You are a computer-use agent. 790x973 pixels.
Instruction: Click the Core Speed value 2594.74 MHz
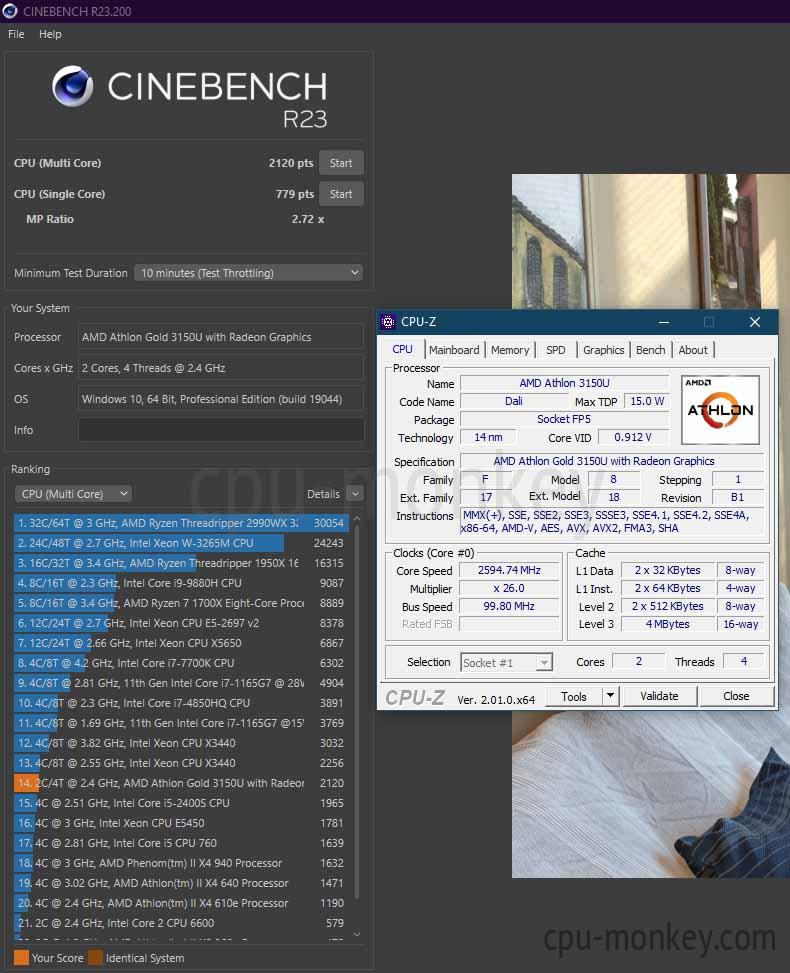pos(509,570)
